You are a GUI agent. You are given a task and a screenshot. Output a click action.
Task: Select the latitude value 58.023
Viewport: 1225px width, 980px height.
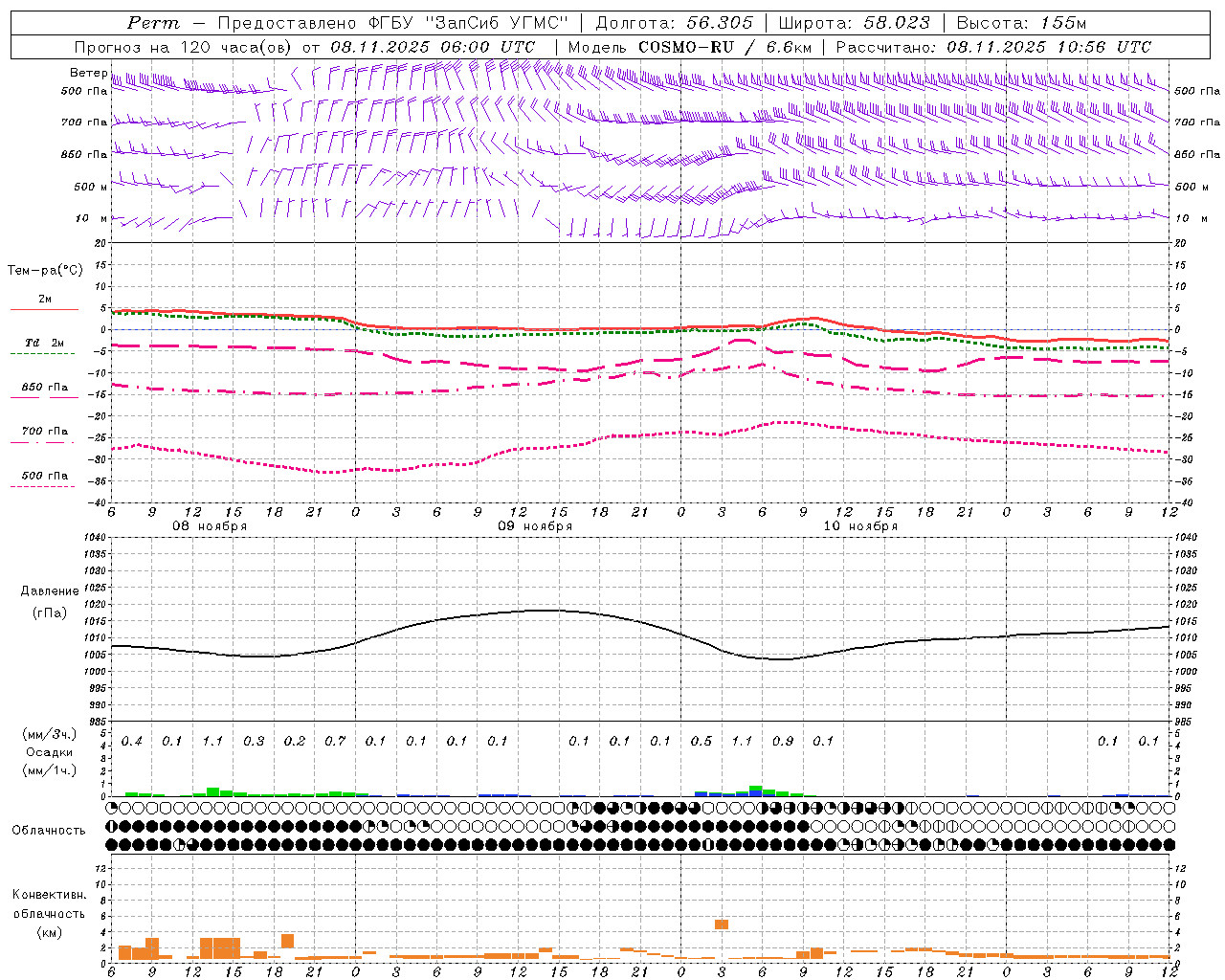click(x=896, y=23)
